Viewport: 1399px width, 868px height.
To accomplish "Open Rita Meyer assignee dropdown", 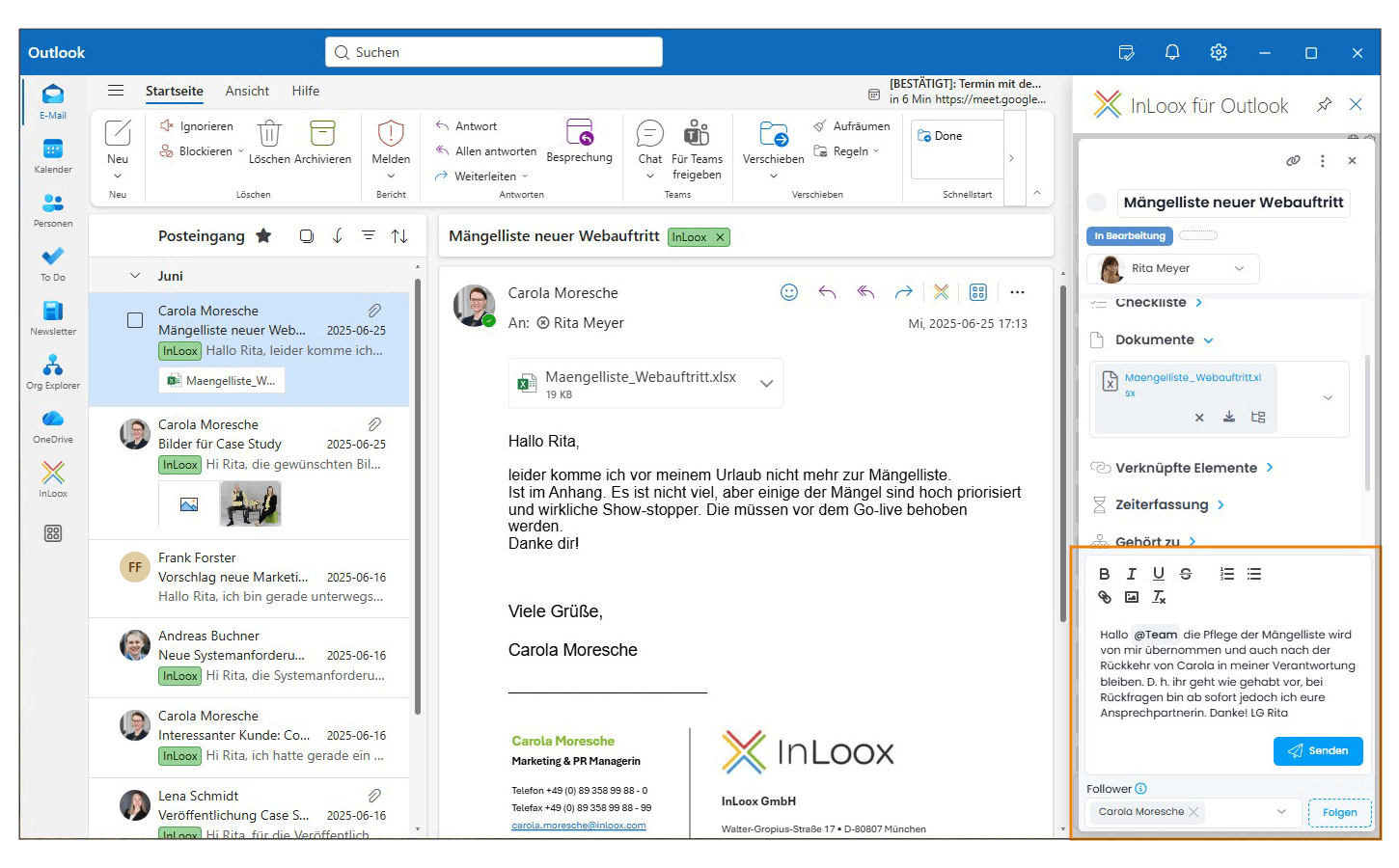I will pos(1239,268).
